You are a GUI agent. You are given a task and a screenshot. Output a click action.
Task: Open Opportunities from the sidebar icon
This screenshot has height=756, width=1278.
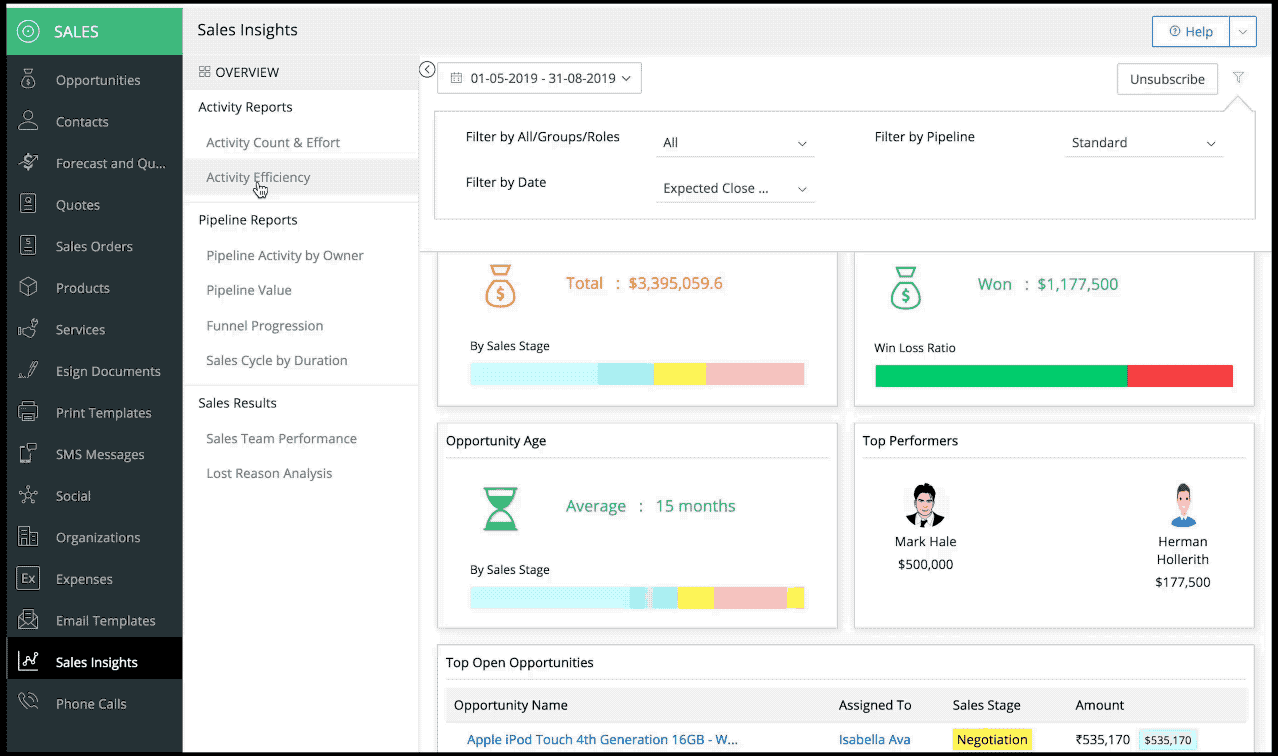click(27, 80)
